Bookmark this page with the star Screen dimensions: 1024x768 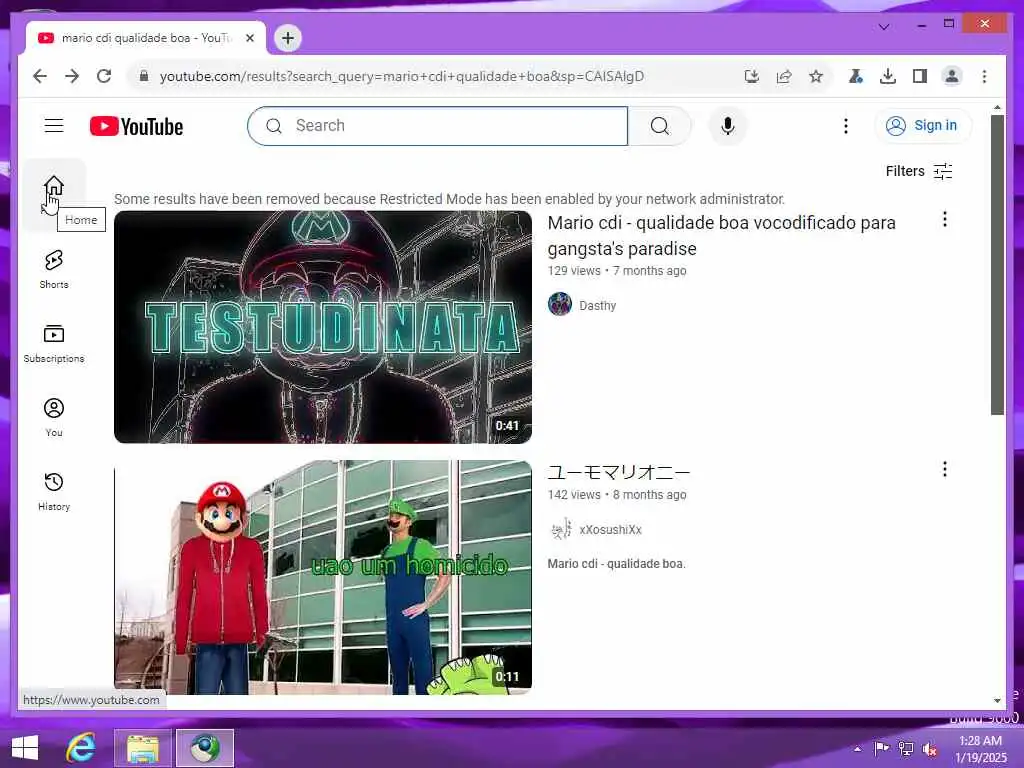816,76
